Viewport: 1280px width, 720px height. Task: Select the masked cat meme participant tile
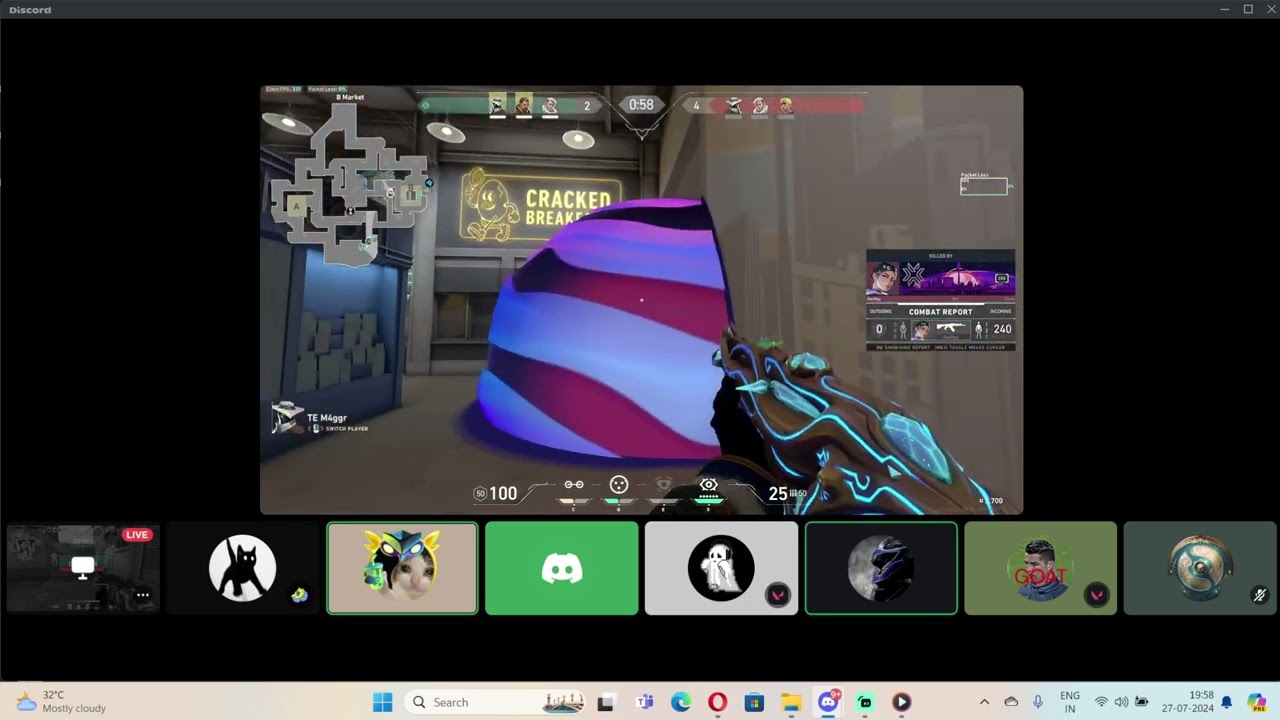[402, 568]
